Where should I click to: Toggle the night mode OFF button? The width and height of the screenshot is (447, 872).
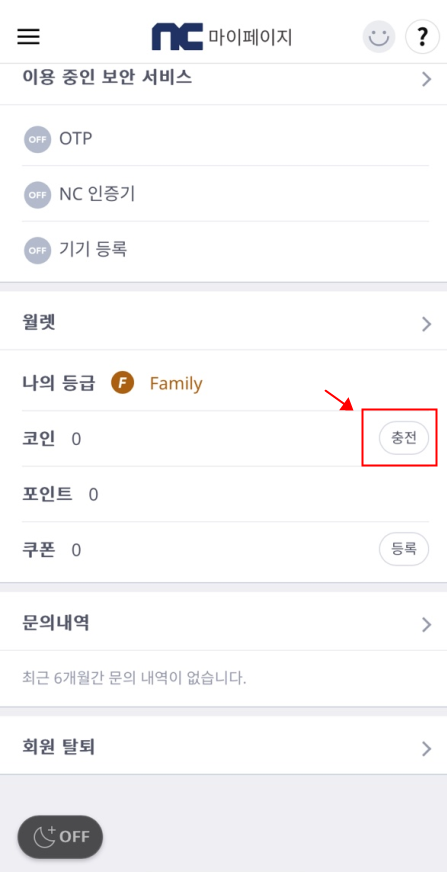pos(60,836)
